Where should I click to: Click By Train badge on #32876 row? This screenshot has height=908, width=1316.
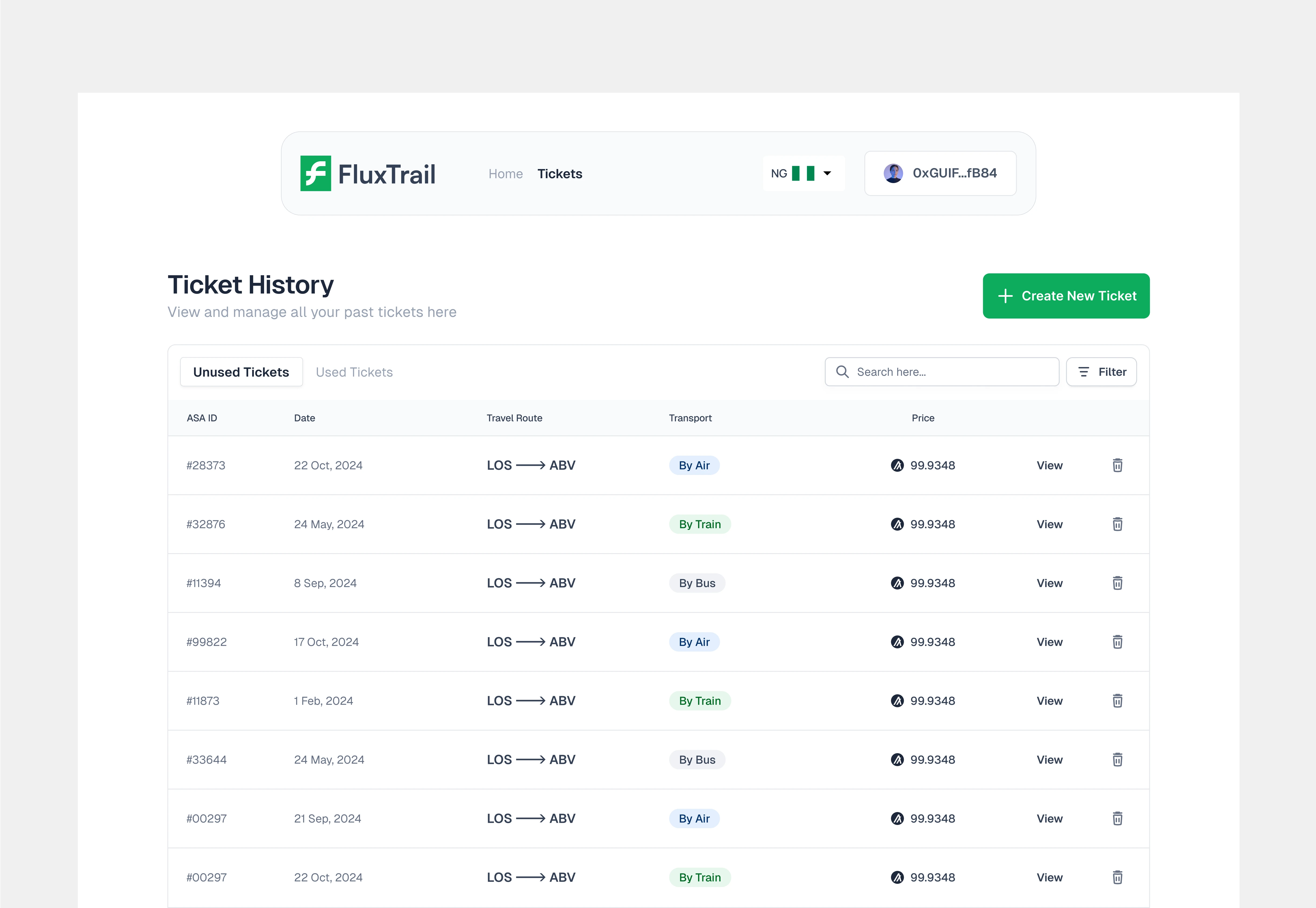[700, 524]
